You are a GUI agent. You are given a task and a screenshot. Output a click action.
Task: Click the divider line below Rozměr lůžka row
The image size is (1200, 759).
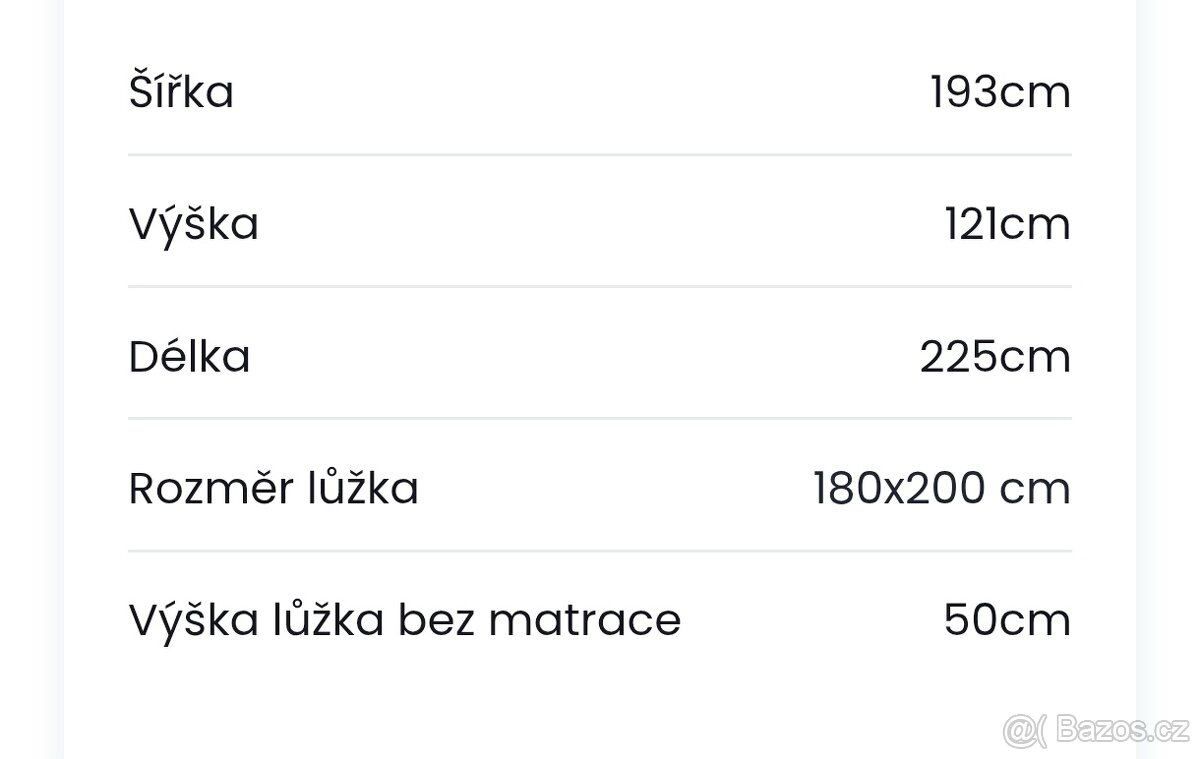tap(600, 551)
